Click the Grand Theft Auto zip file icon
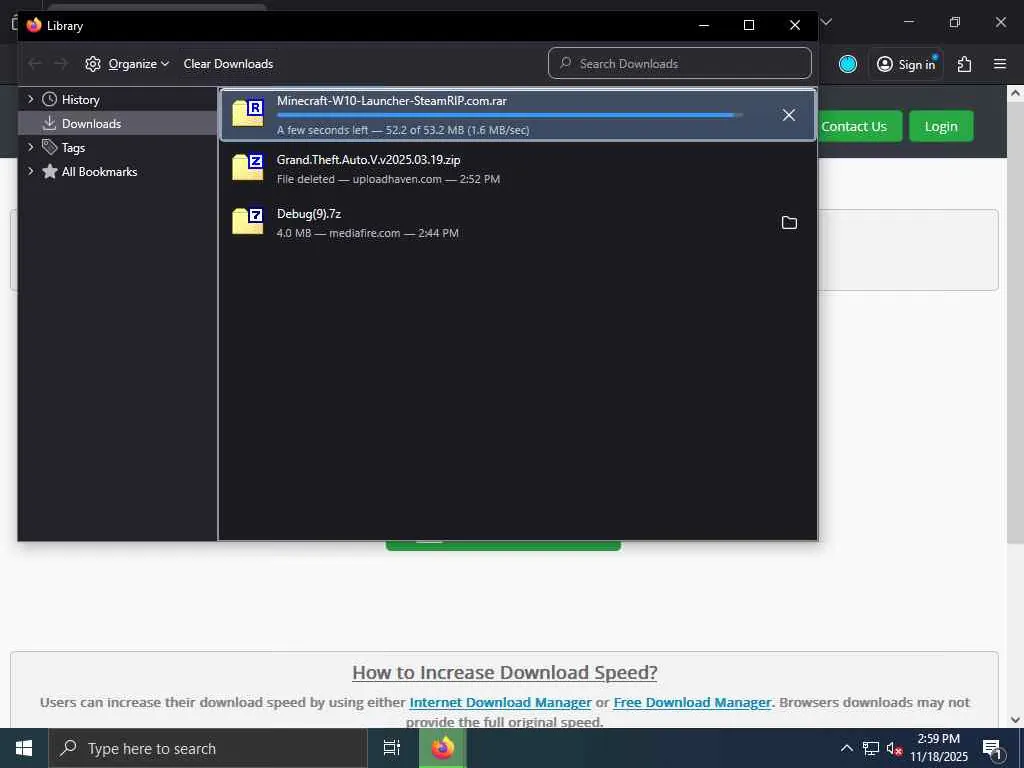The width and height of the screenshot is (1024, 768). tap(248, 167)
